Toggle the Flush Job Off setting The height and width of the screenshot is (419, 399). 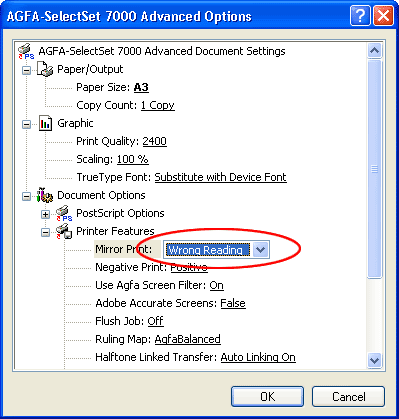click(x=155, y=321)
